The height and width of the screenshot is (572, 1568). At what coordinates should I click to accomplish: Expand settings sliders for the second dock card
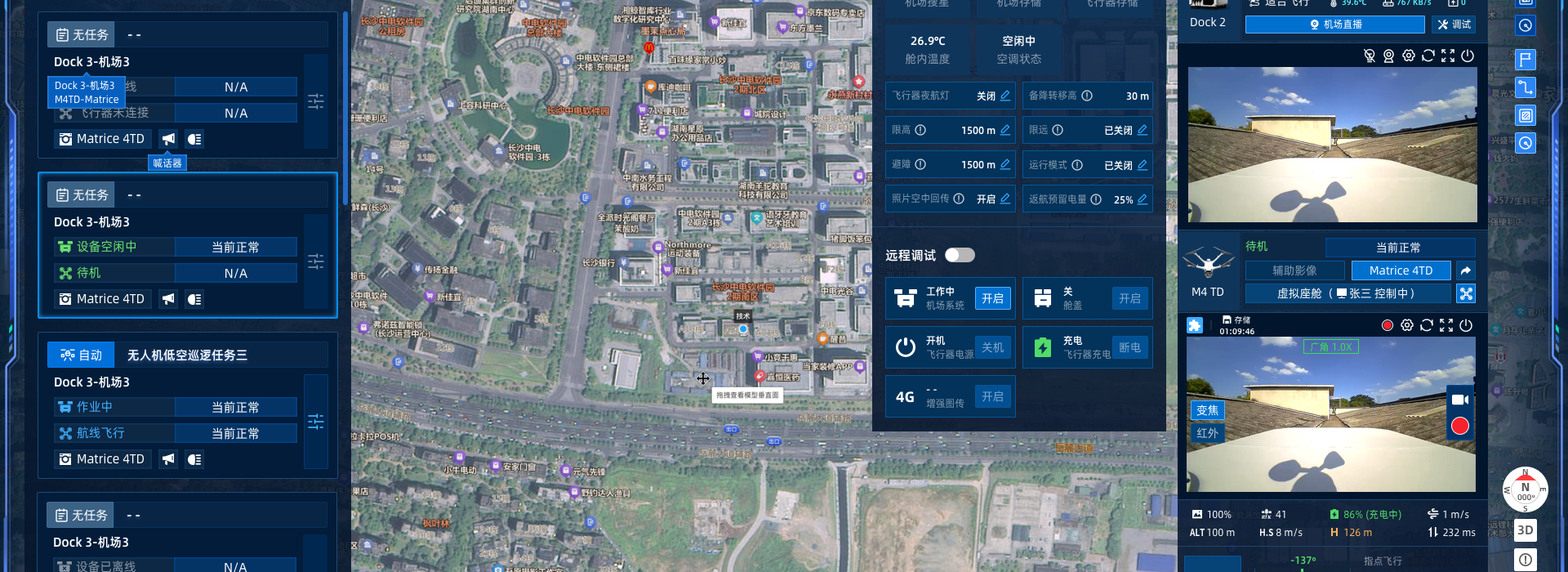(x=316, y=261)
